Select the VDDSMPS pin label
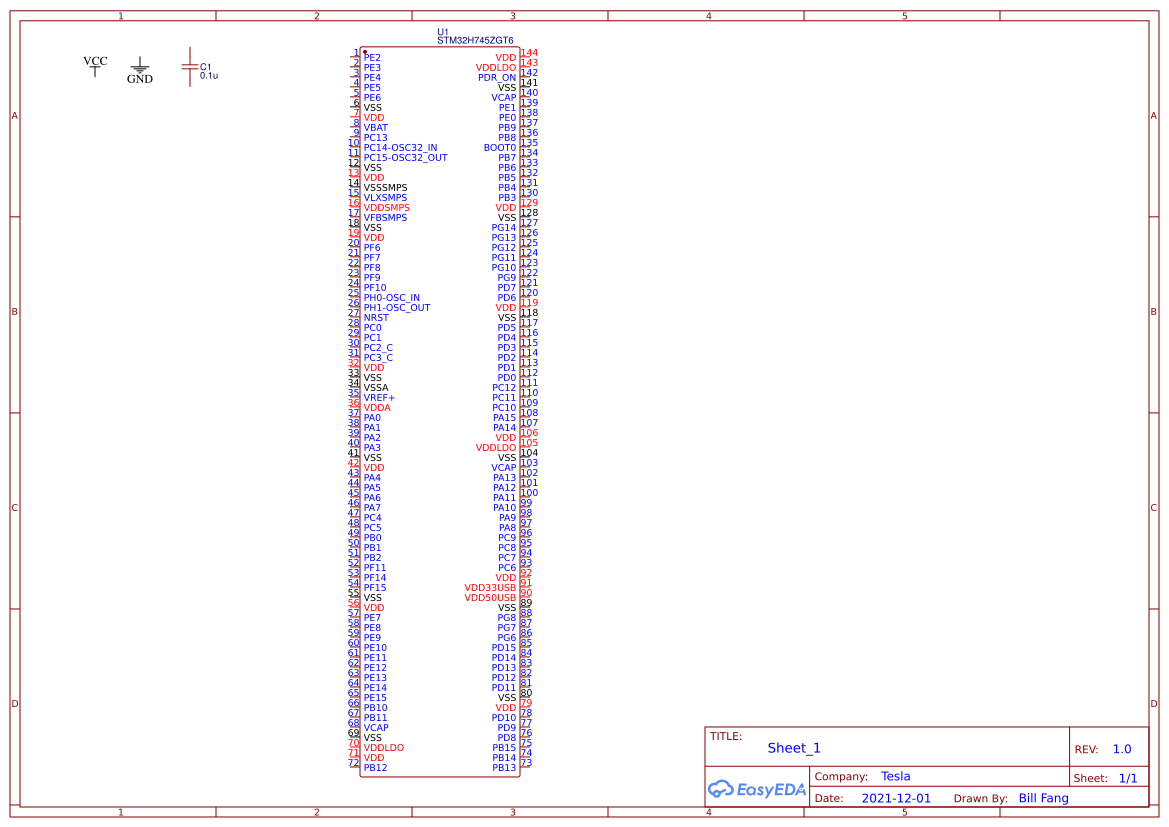The height and width of the screenshot is (827, 1169). coord(387,207)
